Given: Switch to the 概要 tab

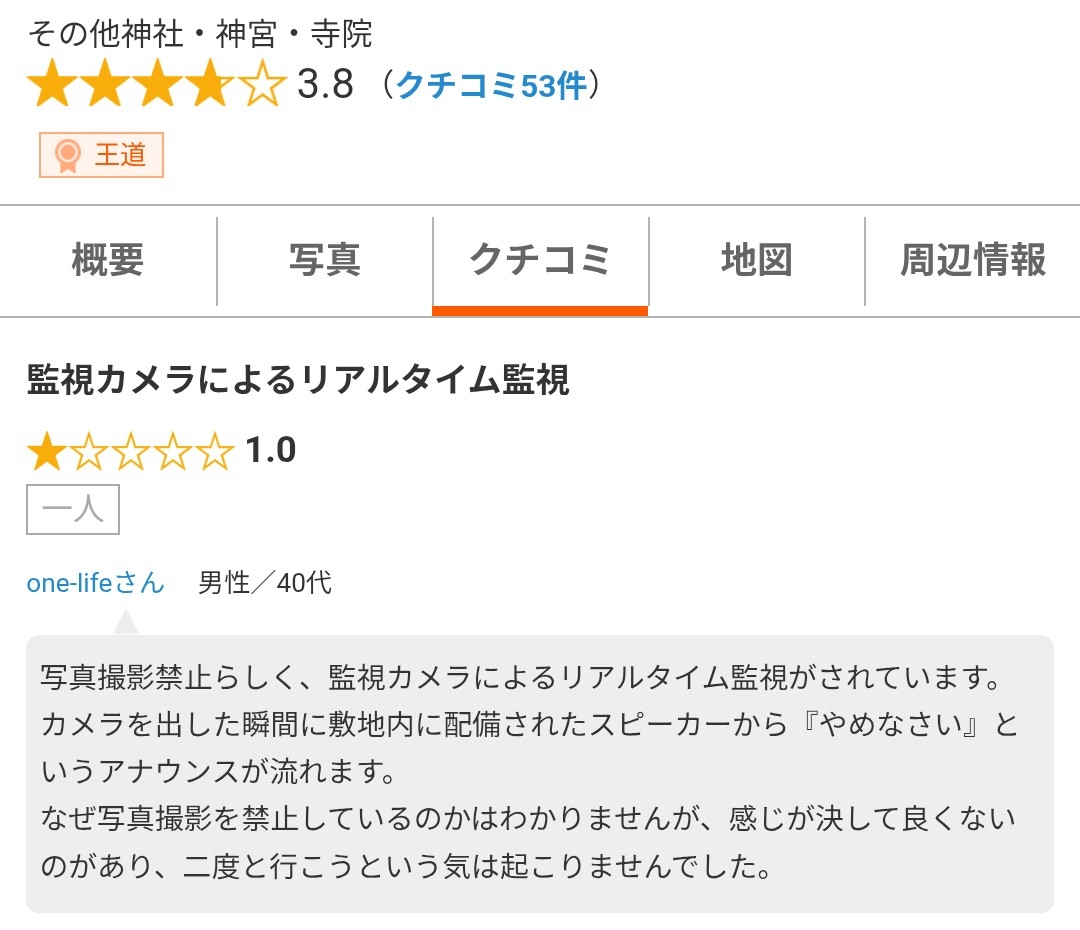Looking at the screenshot, I should tap(108, 261).
